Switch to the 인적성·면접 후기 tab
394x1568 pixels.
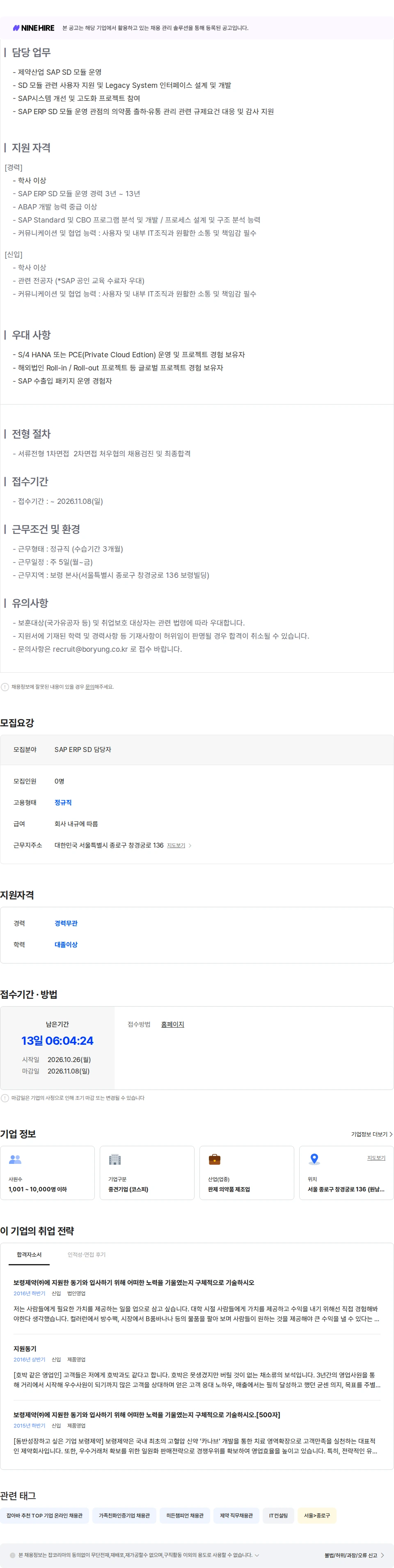coord(86,1255)
